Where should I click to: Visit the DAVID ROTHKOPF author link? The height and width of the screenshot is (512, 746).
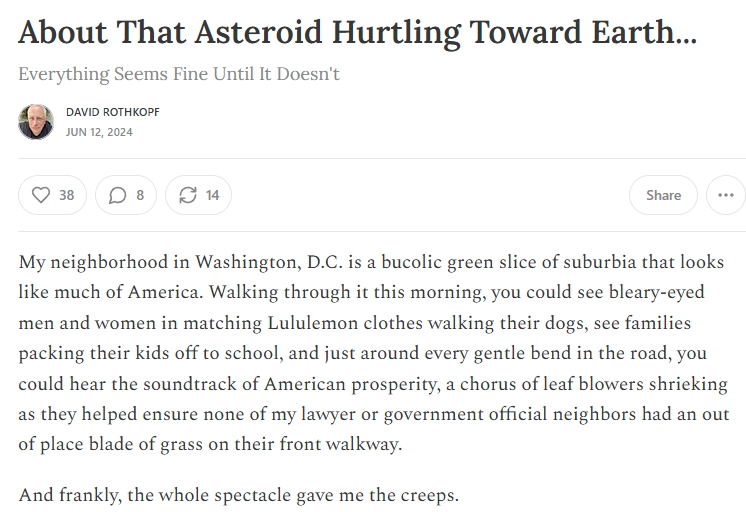pyautogui.click(x=113, y=112)
